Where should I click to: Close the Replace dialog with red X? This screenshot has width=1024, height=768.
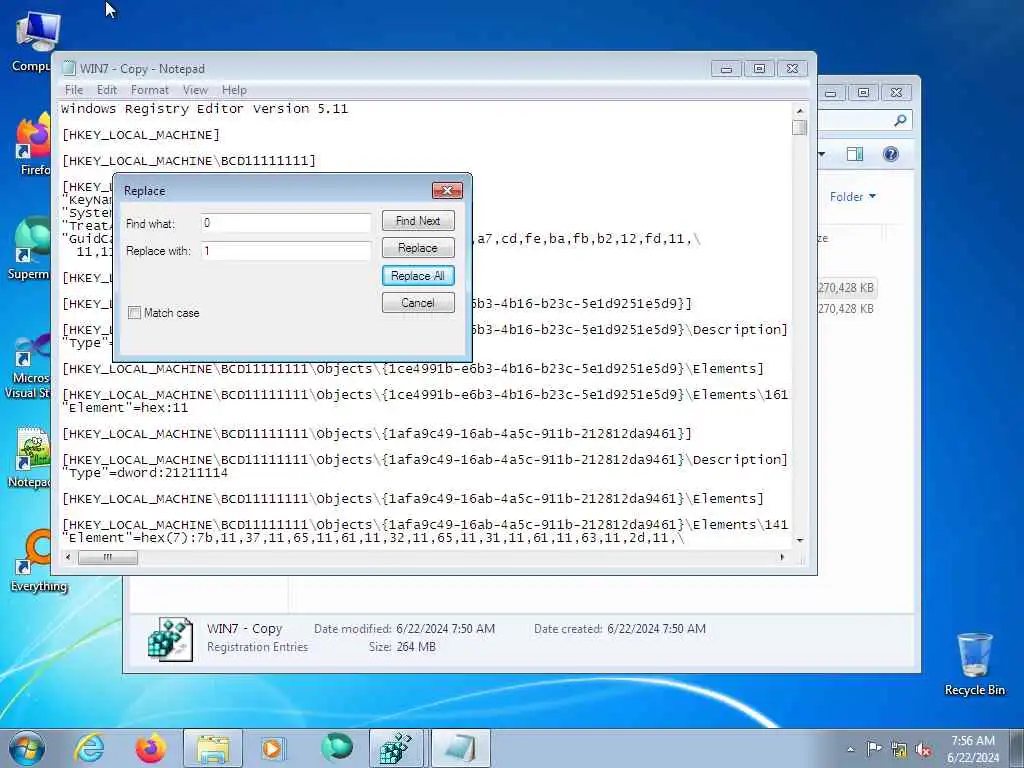pyautogui.click(x=447, y=190)
